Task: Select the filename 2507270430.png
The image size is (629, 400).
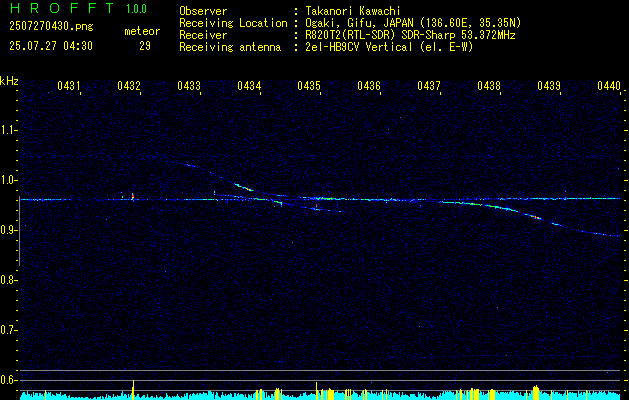Action: click(x=51, y=27)
